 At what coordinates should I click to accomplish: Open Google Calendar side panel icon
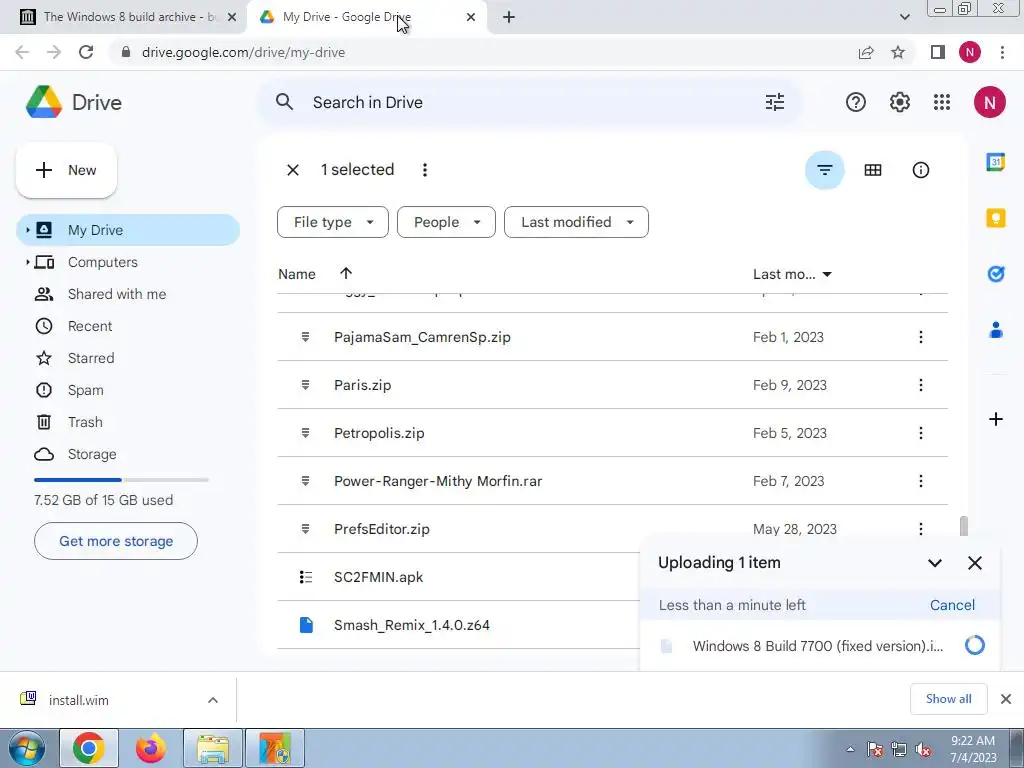pyautogui.click(x=995, y=161)
